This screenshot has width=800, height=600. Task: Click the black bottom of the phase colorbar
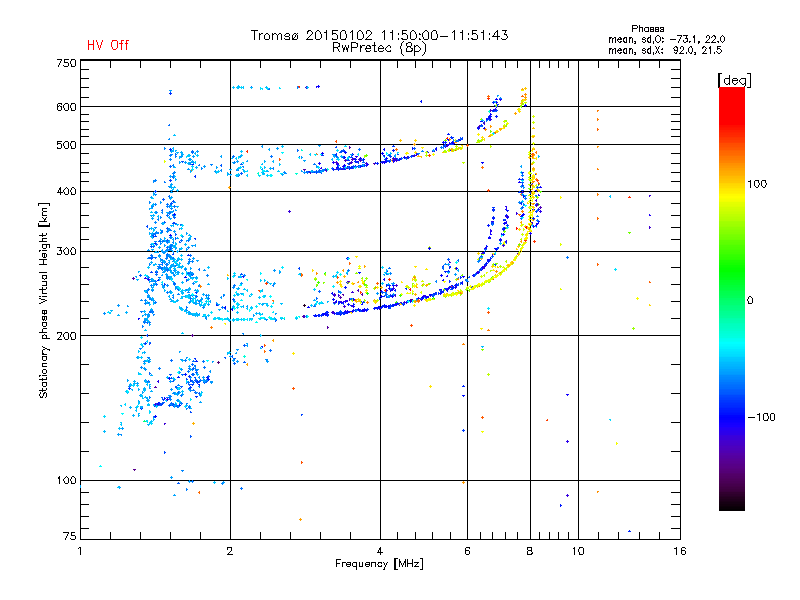[732, 503]
